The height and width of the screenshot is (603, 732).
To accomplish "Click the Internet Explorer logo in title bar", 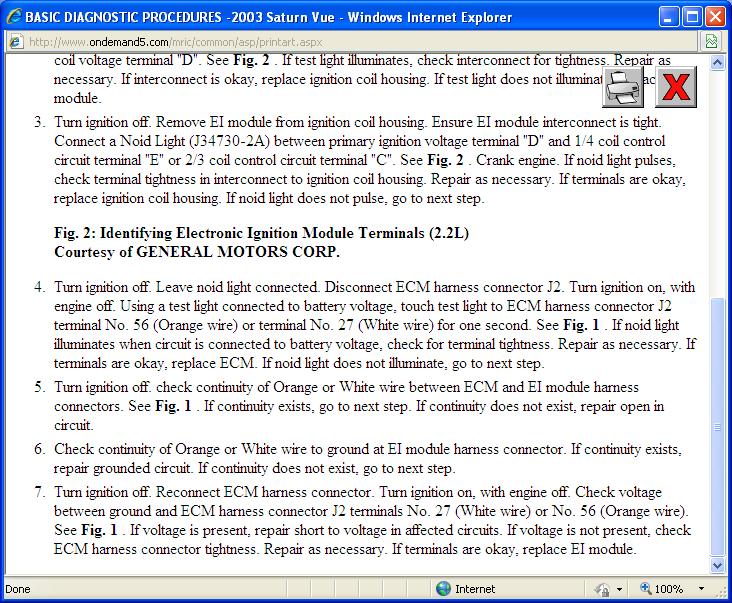I will 14,17.
